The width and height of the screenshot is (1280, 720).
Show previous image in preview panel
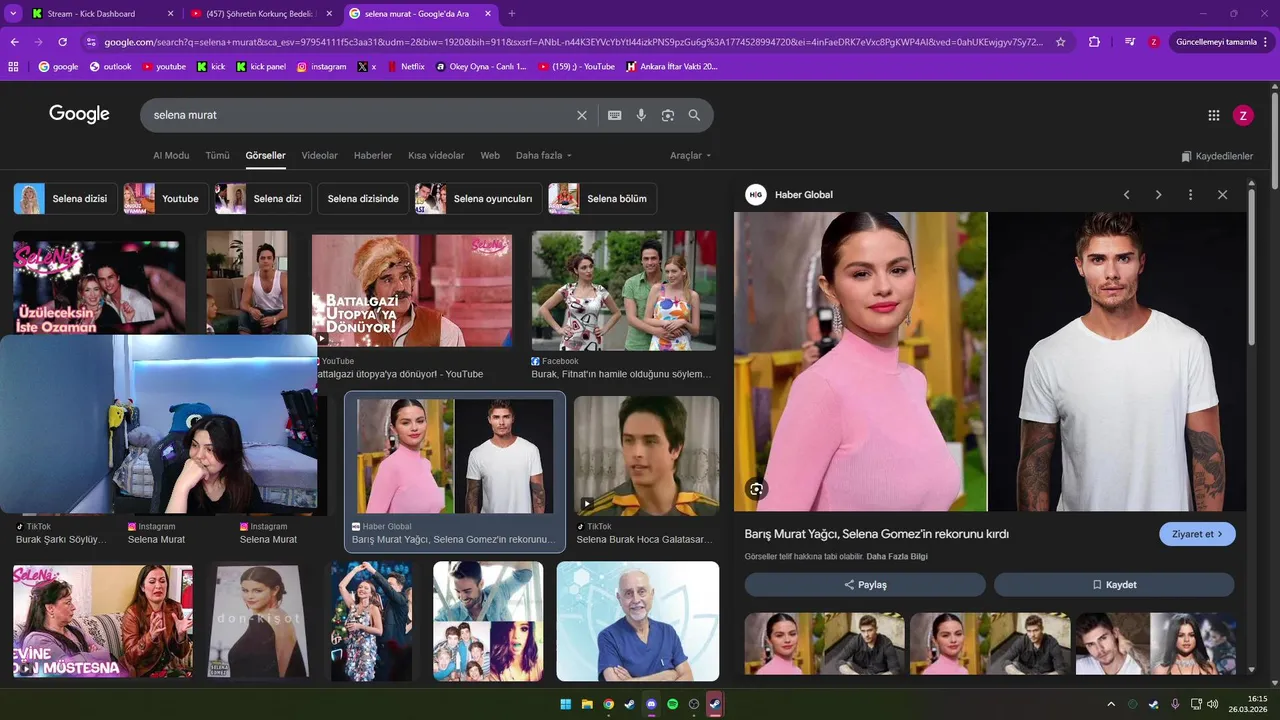(x=1127, y=195)
